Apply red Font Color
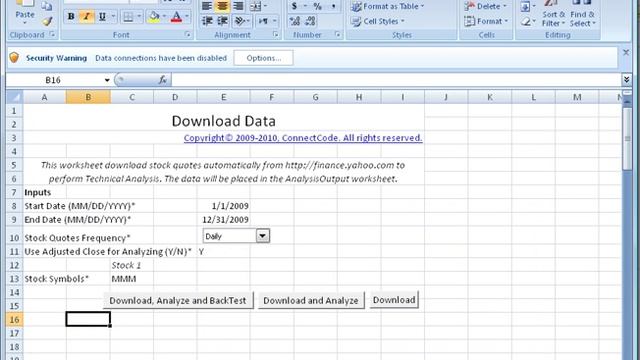 point(176,17)
